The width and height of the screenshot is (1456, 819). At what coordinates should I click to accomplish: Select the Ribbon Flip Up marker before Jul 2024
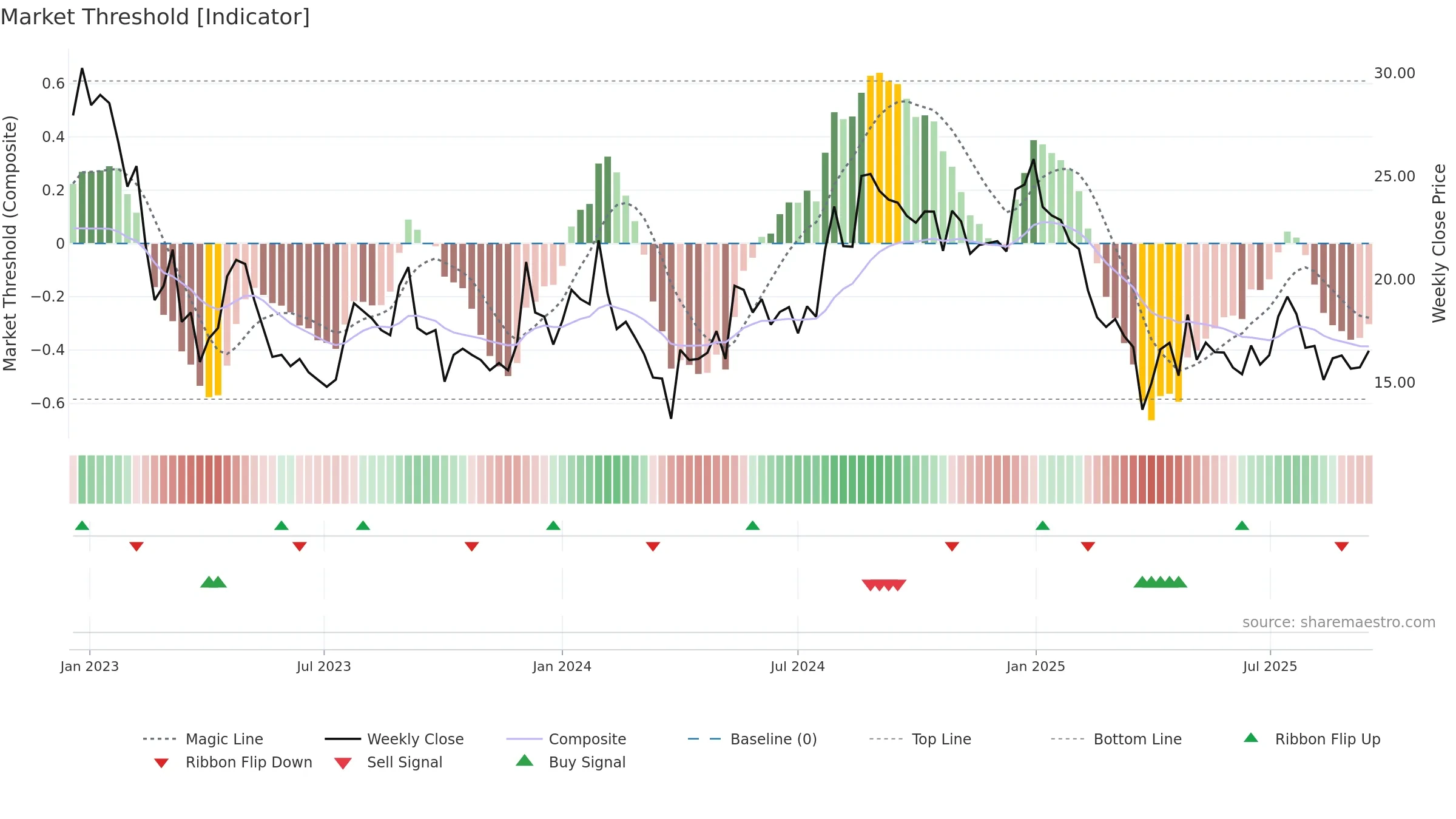coord(752,525)
